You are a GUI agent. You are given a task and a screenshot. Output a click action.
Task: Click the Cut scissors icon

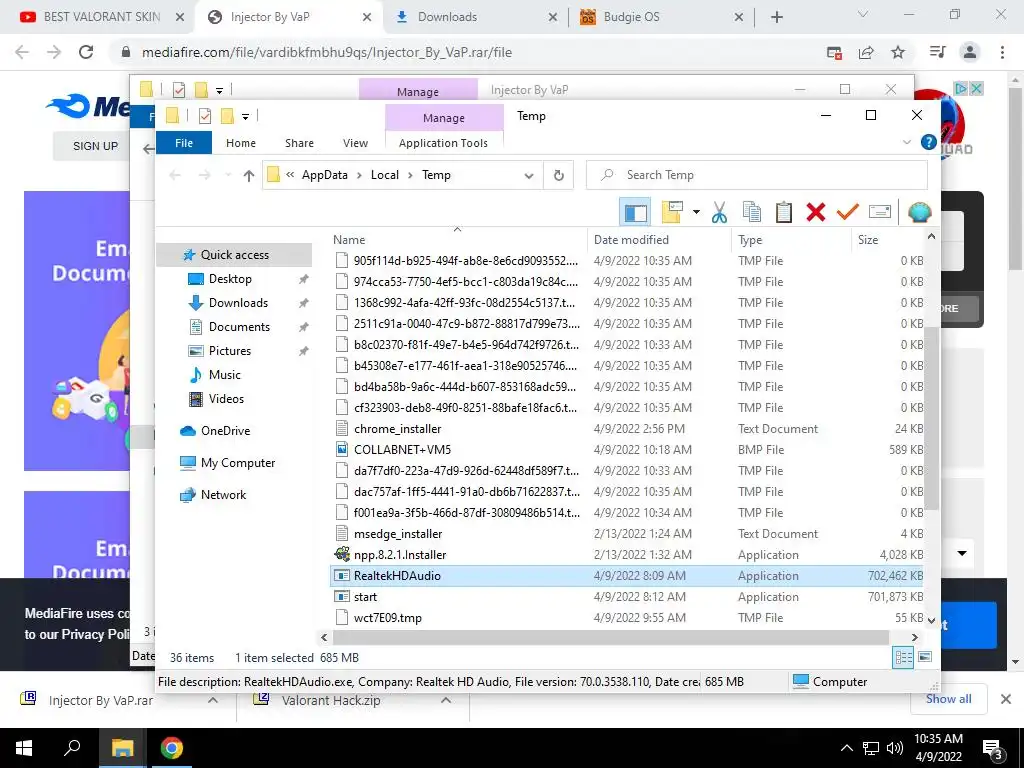(x=719, y=212)
